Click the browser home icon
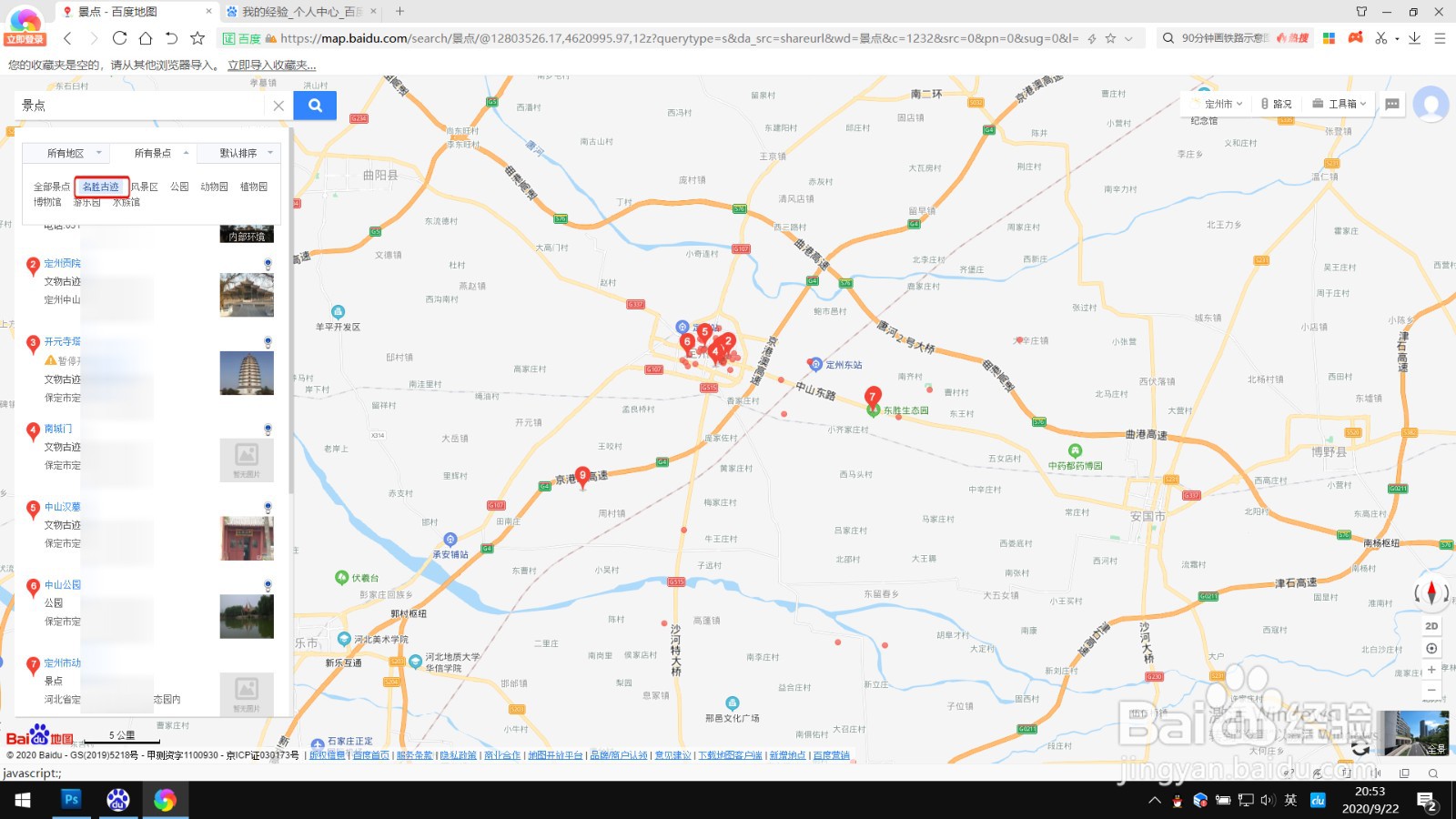The width and height of the screenshot is (1456, 819). pos(146,38)
